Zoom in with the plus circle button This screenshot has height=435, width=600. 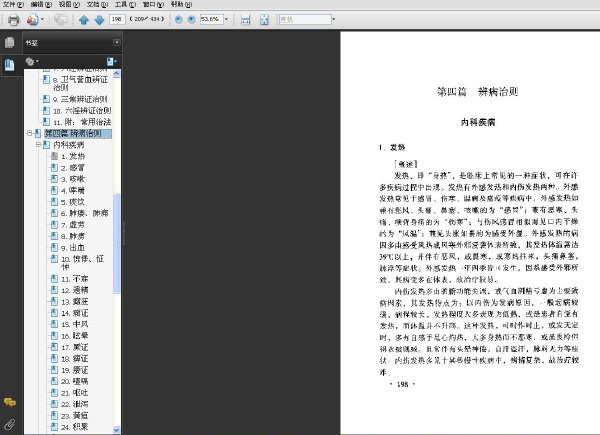(x=191, y=19)
